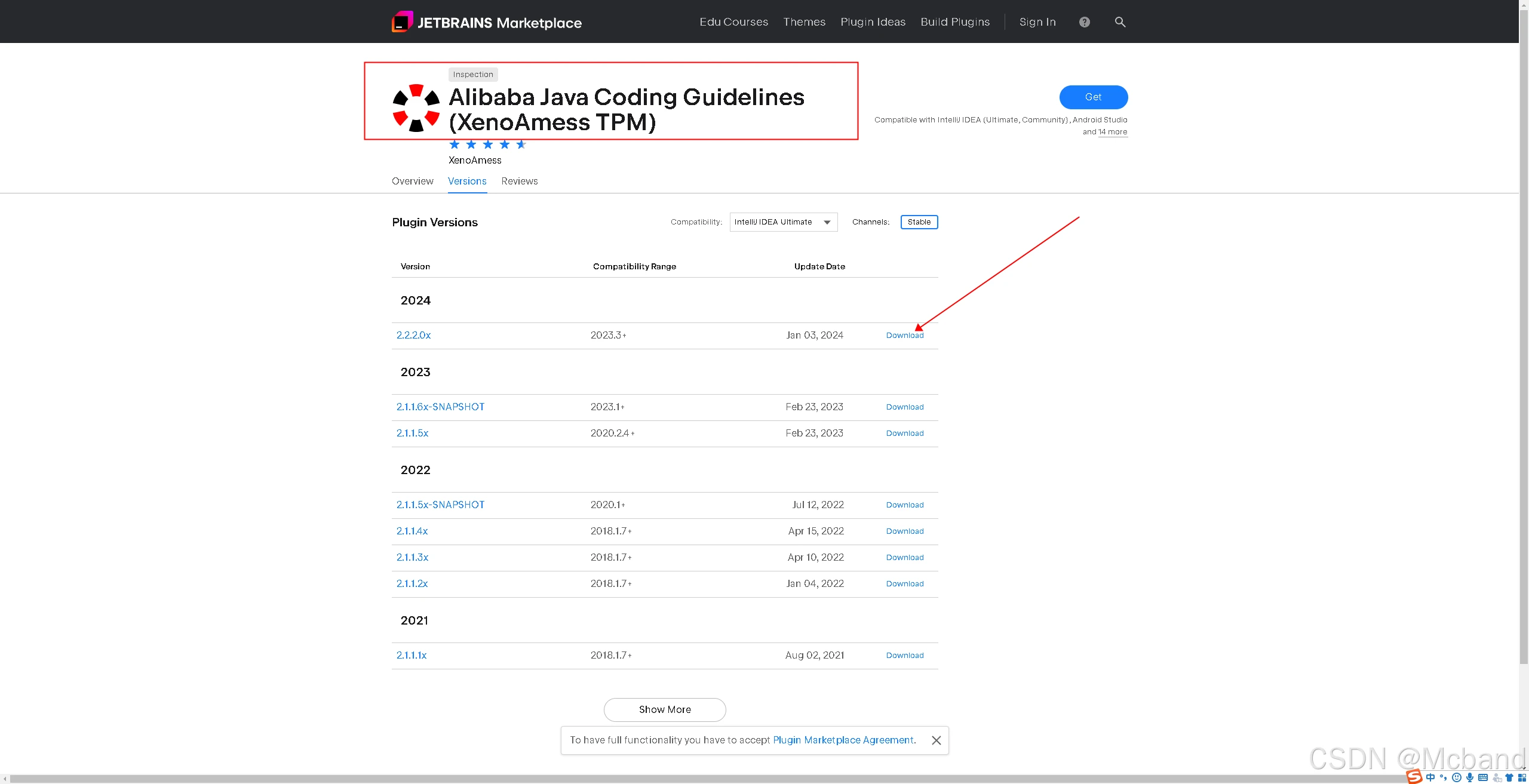Click the Show More button
The height and width of the screenshot is (784, 1529).
point(665,709)
